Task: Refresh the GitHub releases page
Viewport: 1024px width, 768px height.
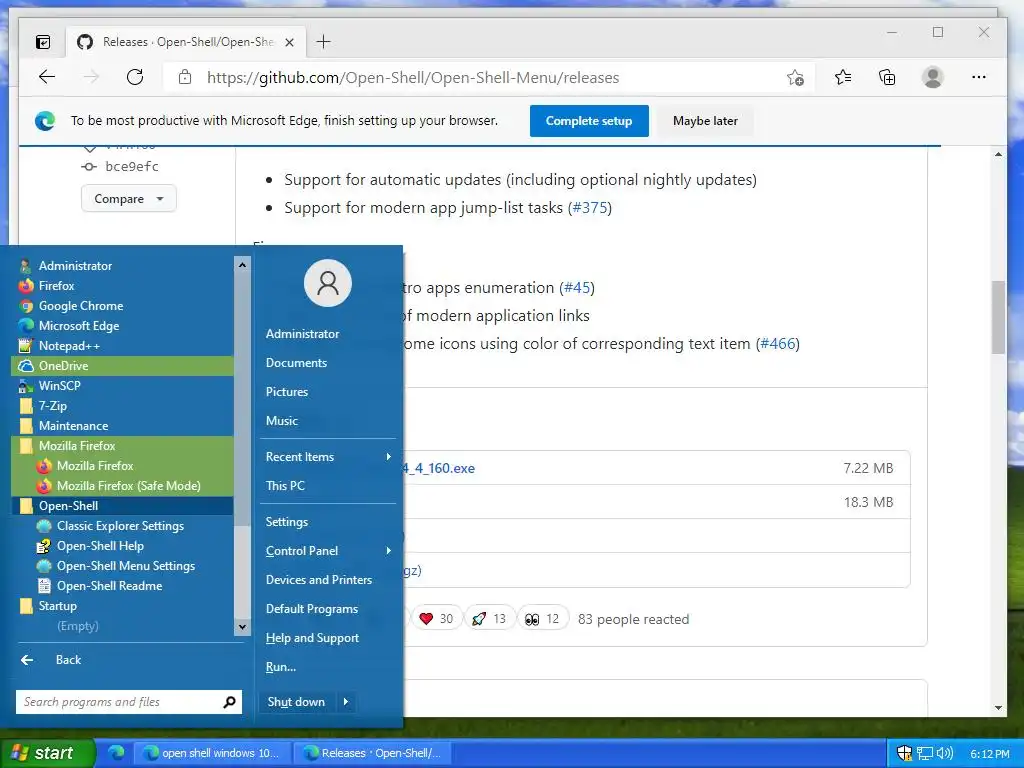Action: click(135, 77)
